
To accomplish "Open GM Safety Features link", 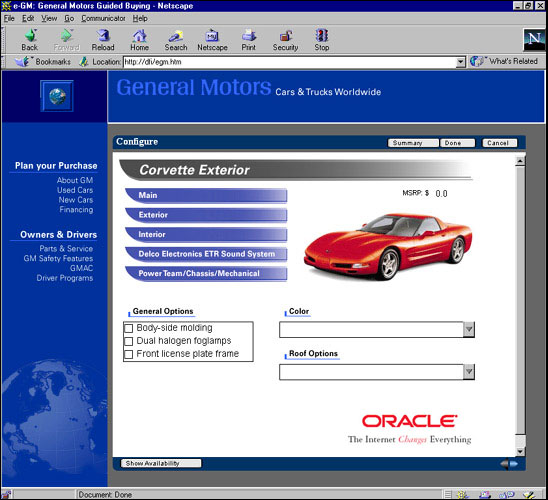I will (58, 259).
